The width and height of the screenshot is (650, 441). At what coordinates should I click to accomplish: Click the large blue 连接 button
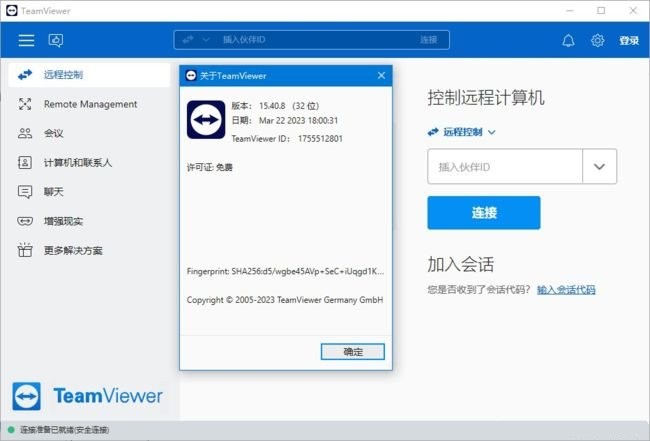click(484, 213)
